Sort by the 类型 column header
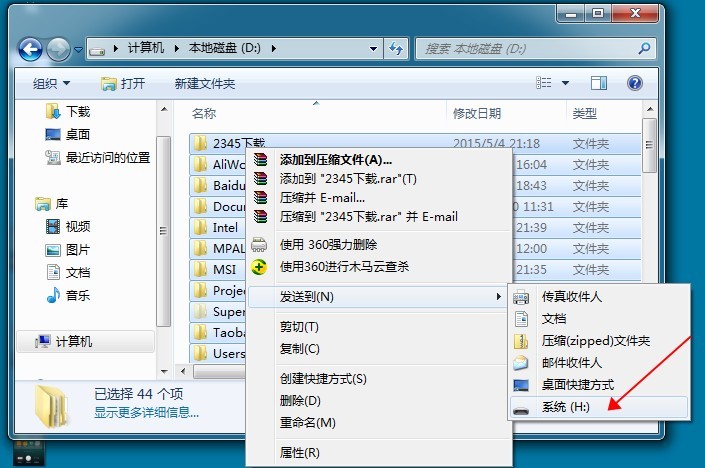The height and width of the screenshot is (468, 705). 585,113
